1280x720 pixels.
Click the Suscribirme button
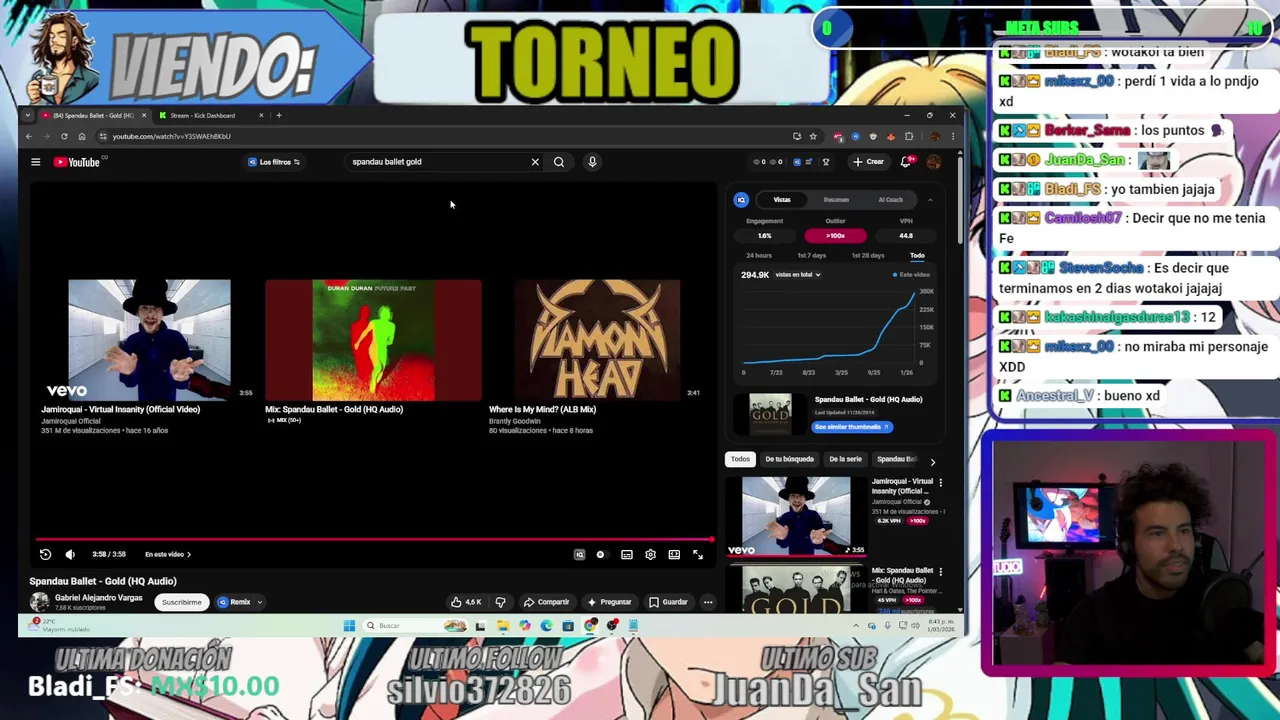(x=181, y=602)
